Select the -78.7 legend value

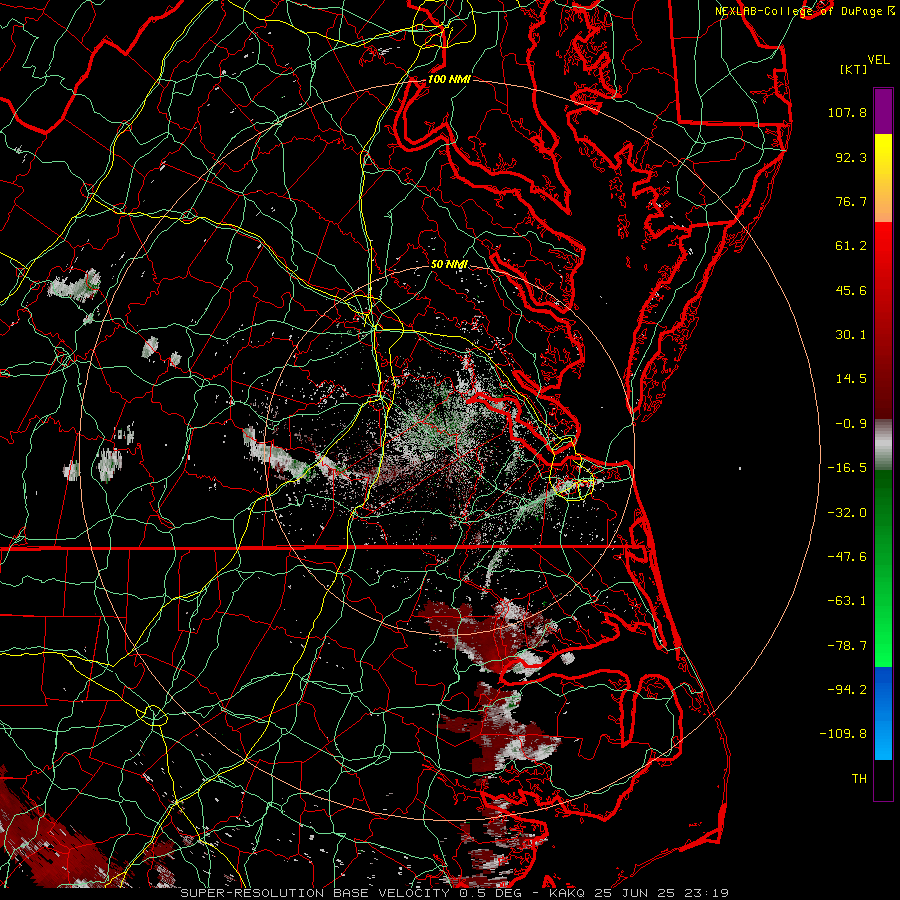847,646
